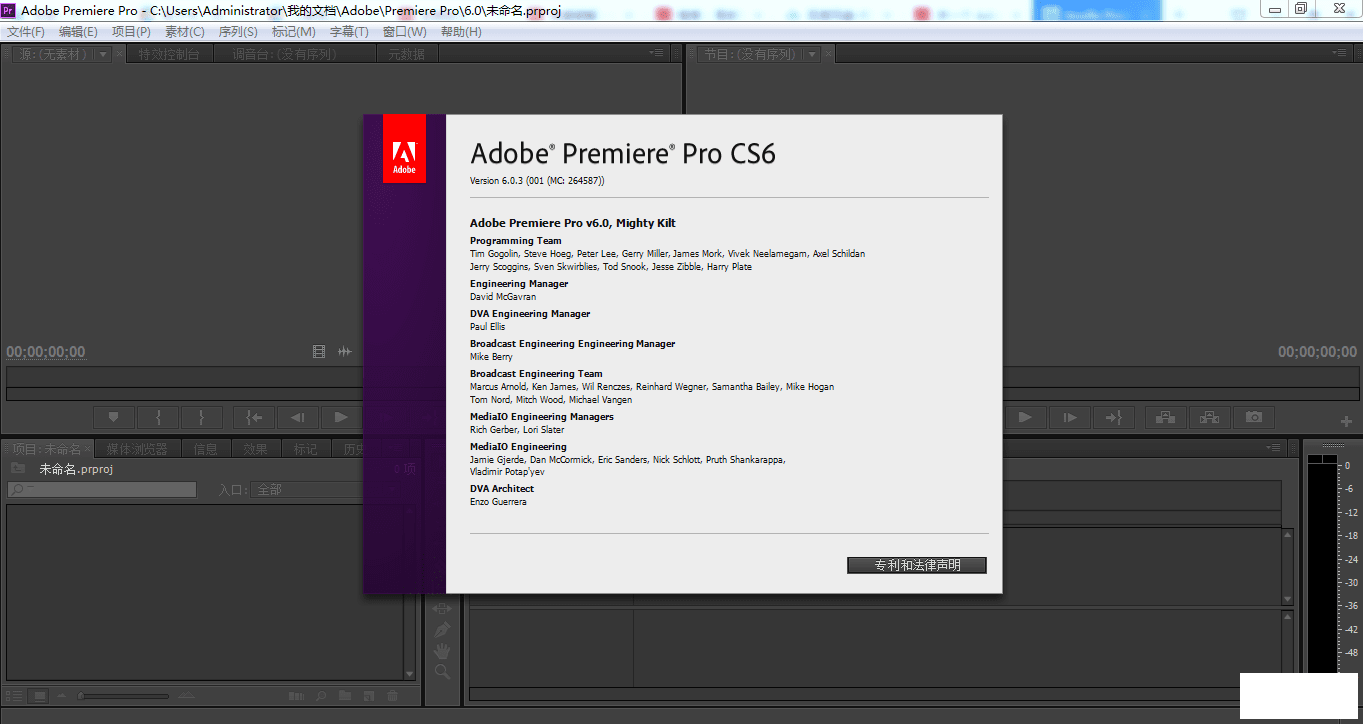
Task: Play the sequence in Program monitor
Action: point(1025,417)
